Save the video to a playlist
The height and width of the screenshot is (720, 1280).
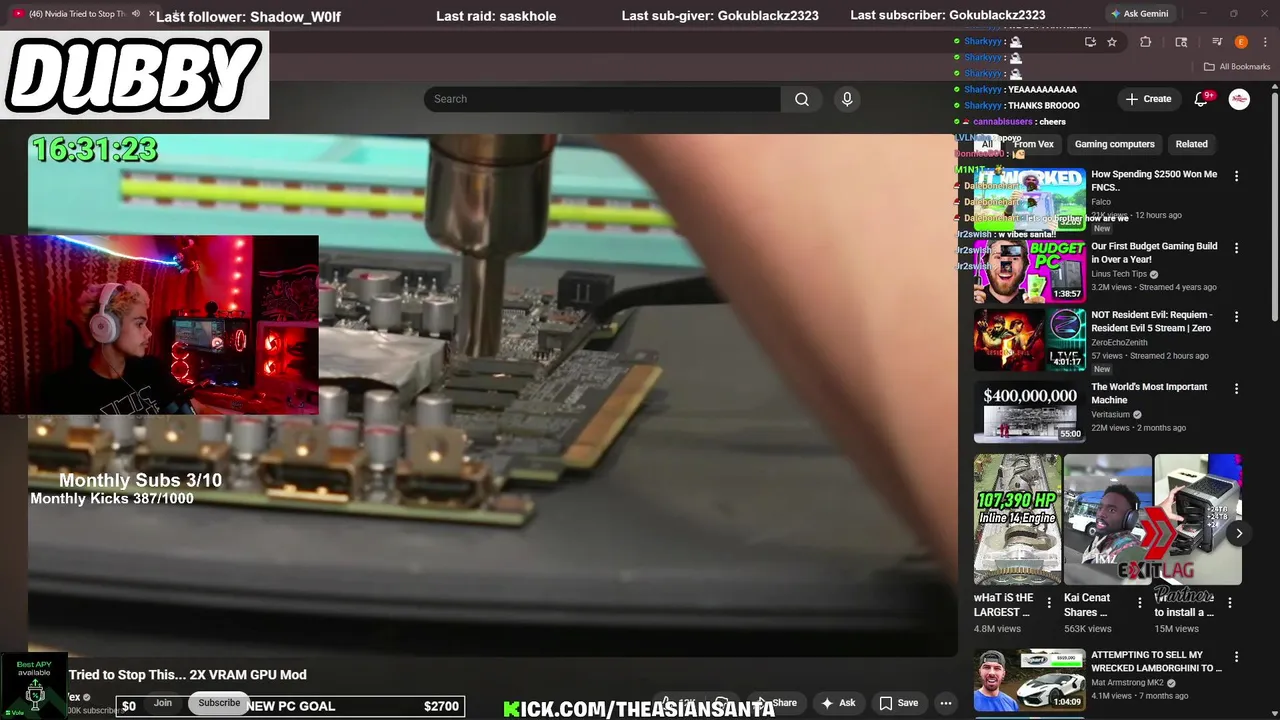(898, 703)
